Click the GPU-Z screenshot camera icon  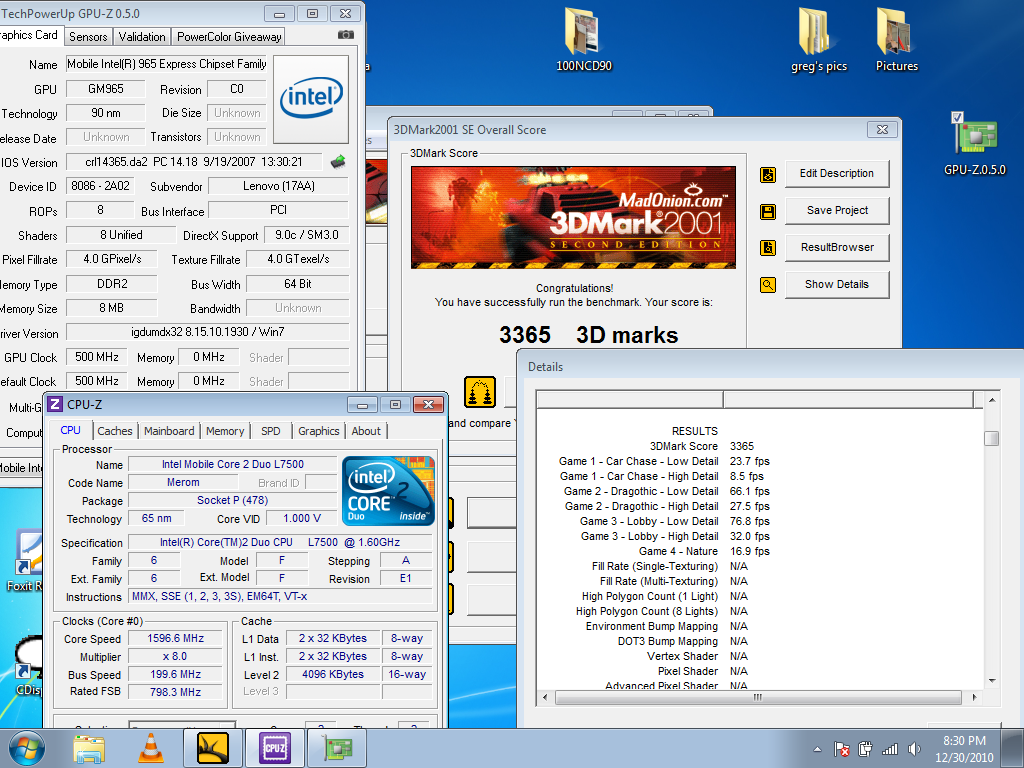346,35
